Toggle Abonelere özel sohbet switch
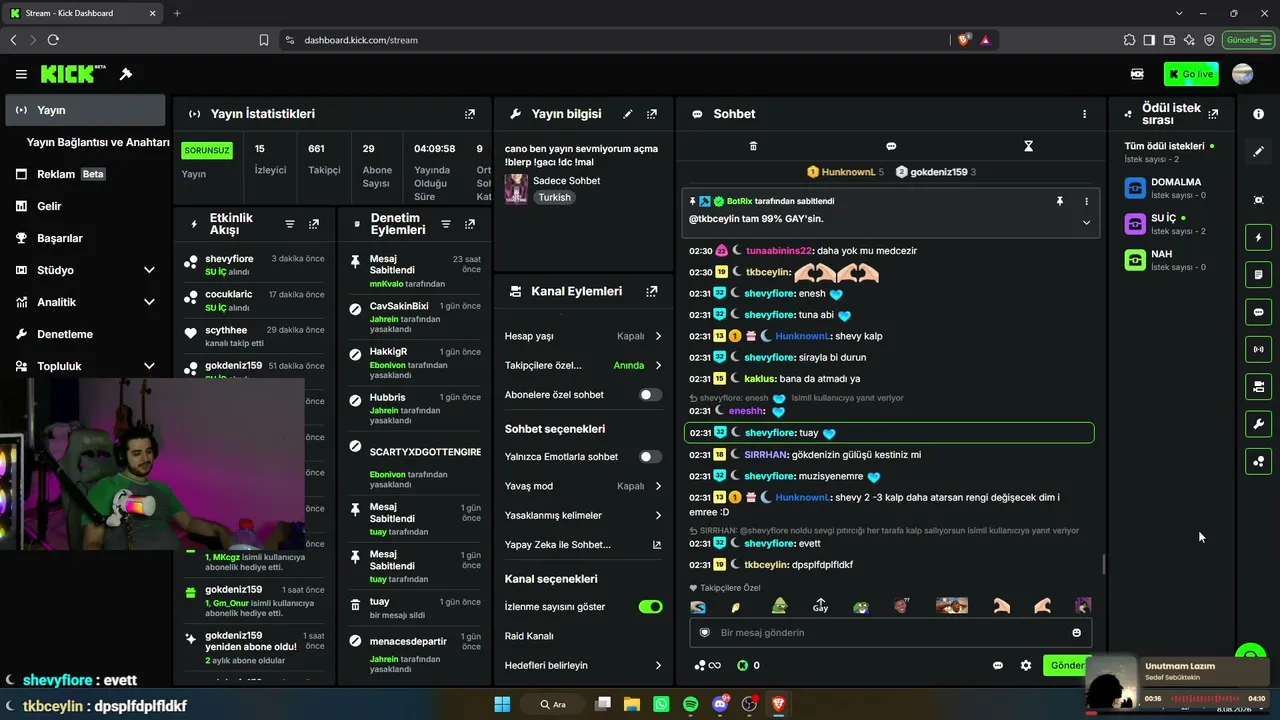 650,395
